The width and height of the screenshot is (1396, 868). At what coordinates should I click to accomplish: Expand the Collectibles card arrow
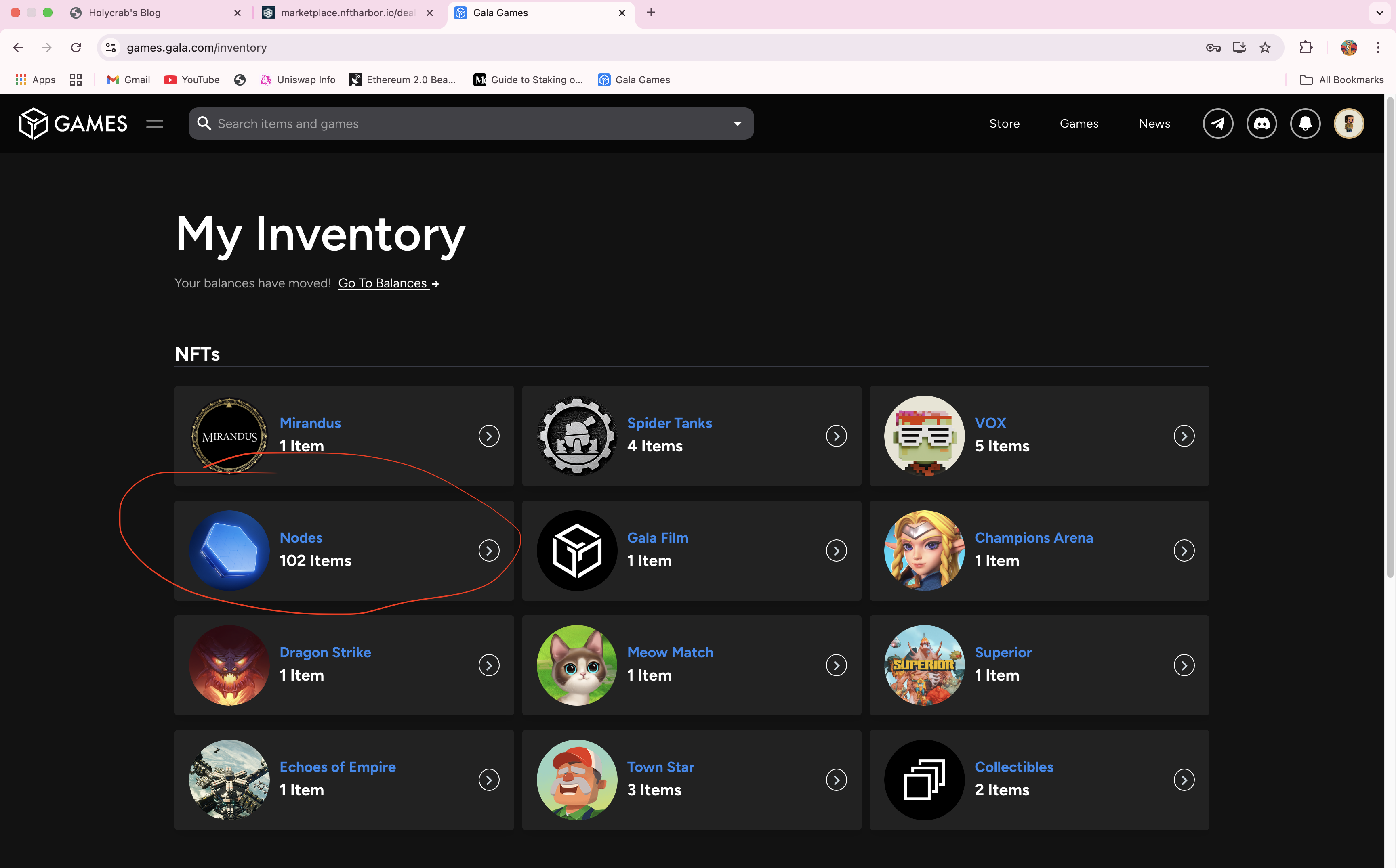[1184, 780]
